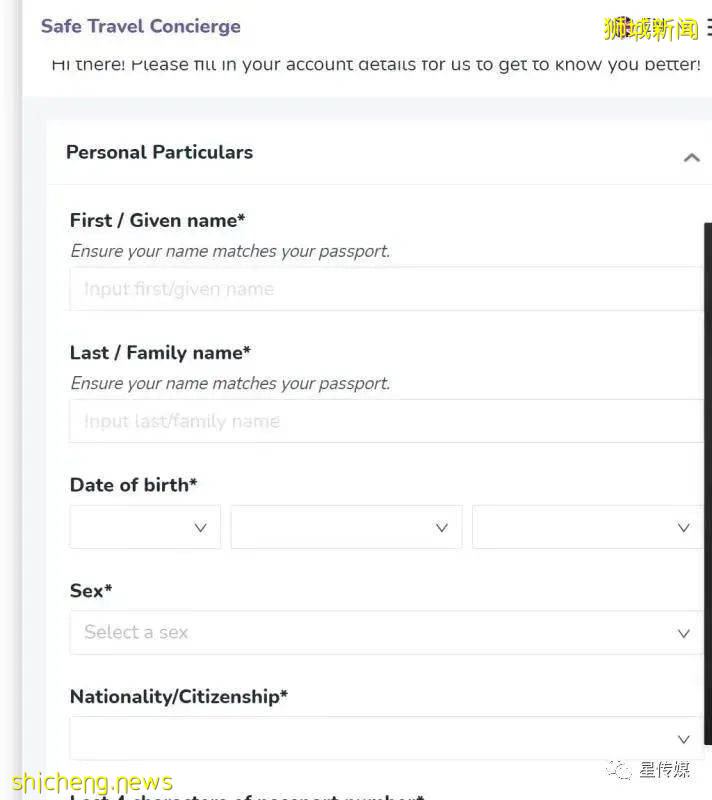Expand the Nationality/Citizenship dropdown
This screenshot has height=800, width=712.
pos(386,739)
